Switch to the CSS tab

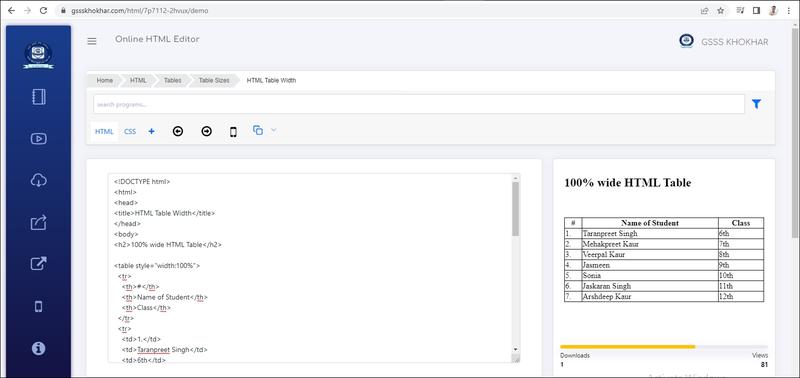click(x=130, y=132)
